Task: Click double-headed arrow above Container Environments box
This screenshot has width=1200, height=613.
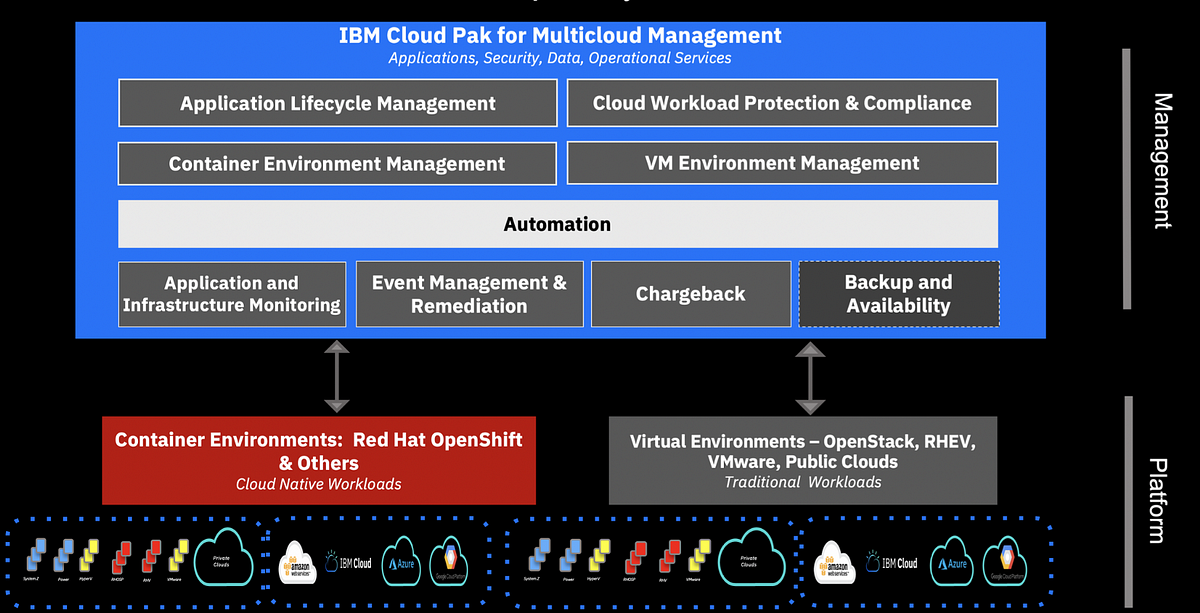Action: click(337, 376)
